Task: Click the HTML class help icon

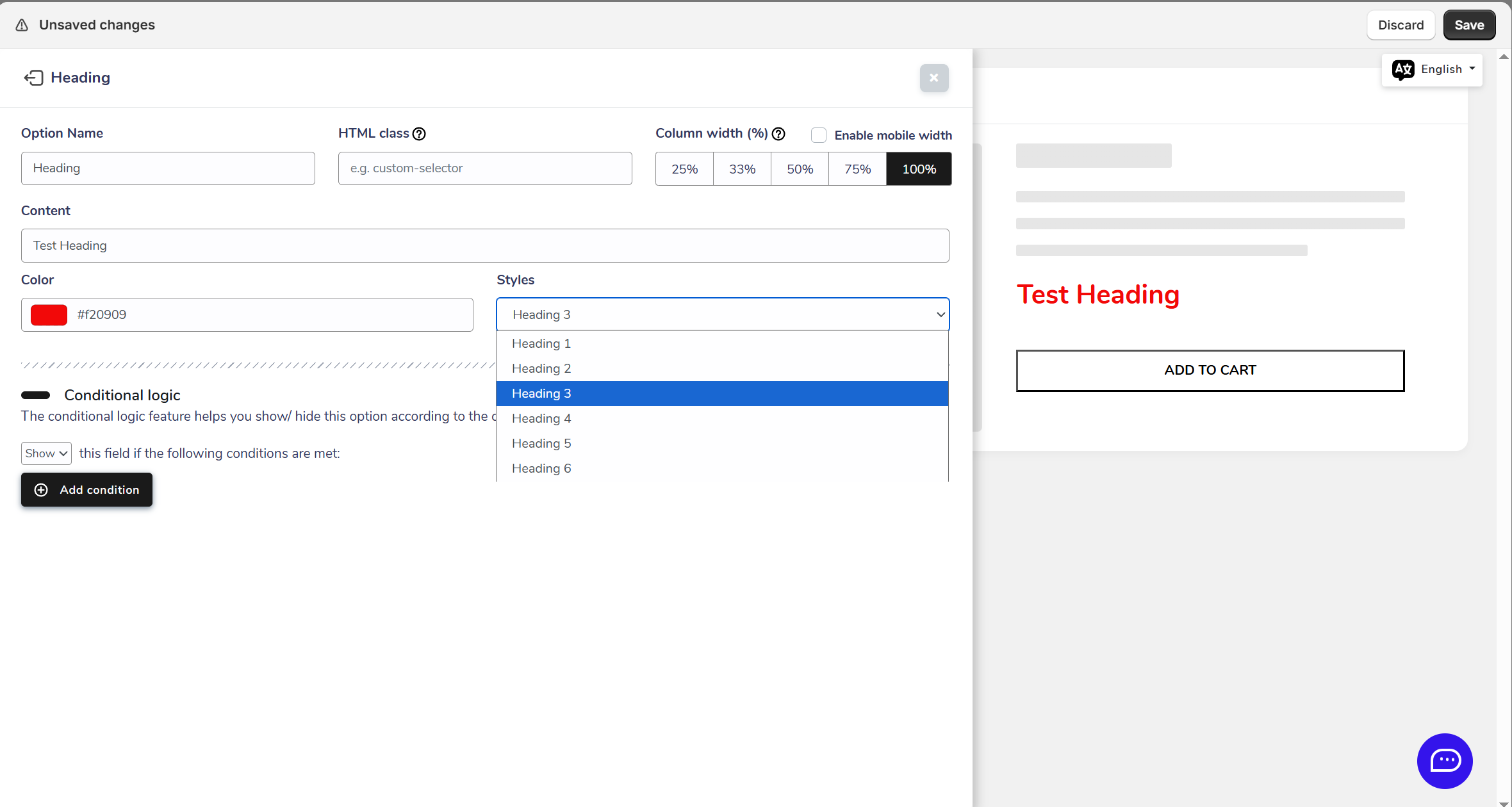Action: 419,134
